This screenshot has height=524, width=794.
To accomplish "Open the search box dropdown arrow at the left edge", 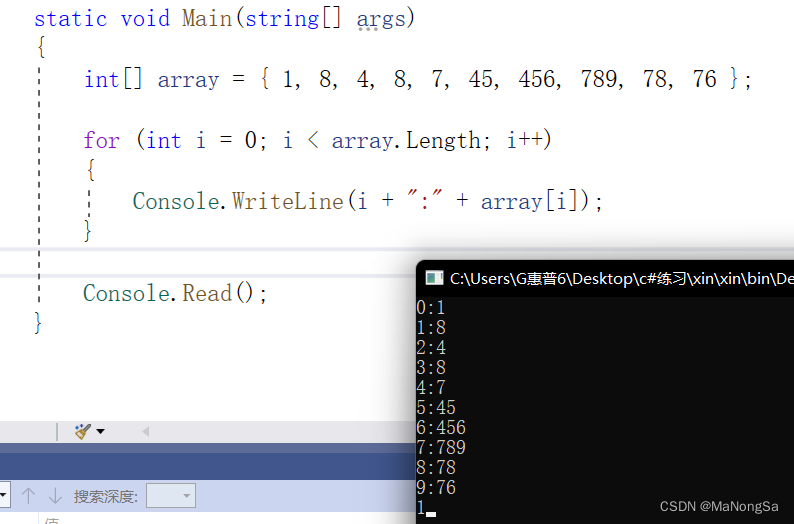I will tap(3, 496).
